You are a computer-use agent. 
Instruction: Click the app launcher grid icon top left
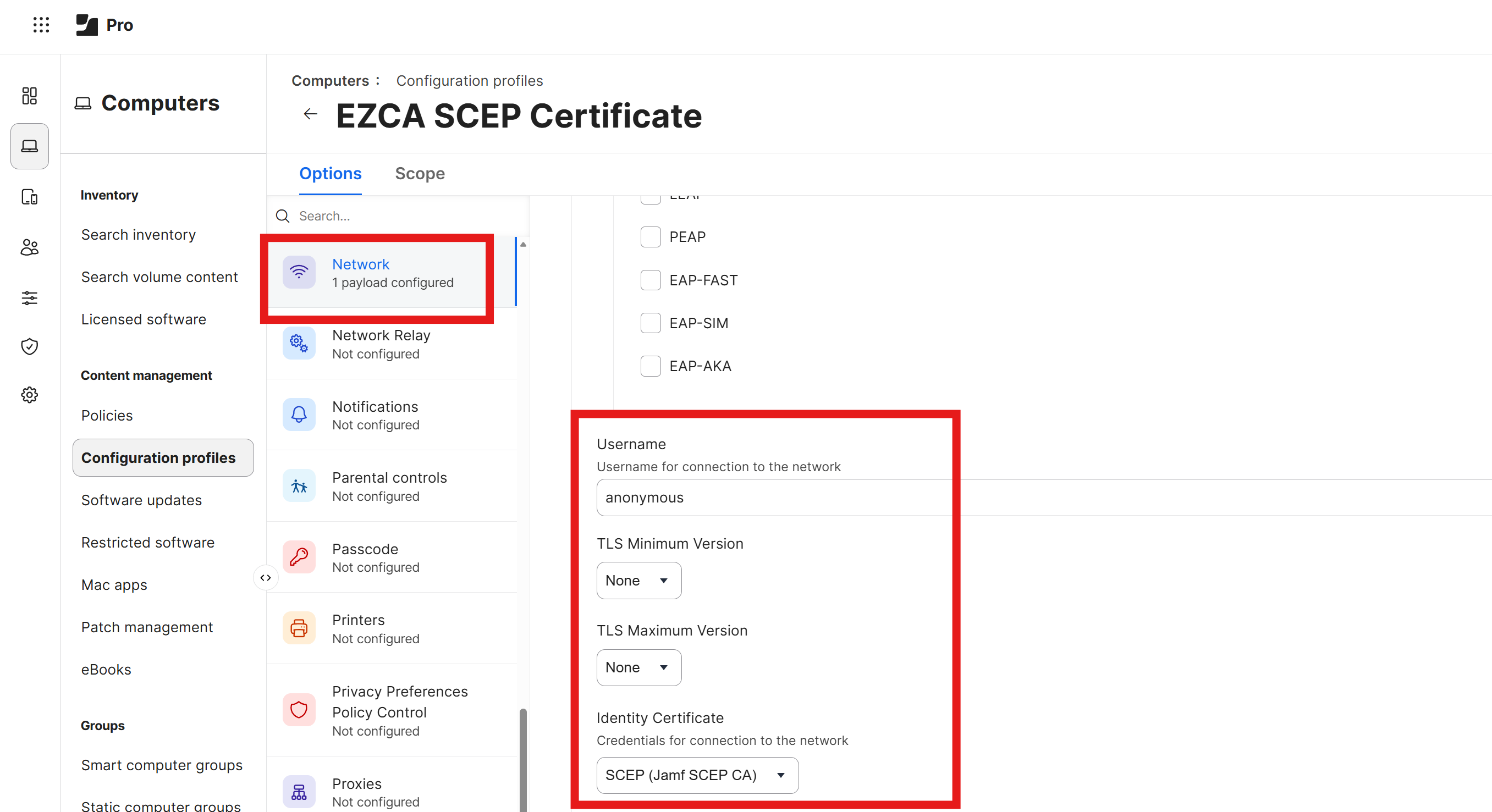point(41,25)
